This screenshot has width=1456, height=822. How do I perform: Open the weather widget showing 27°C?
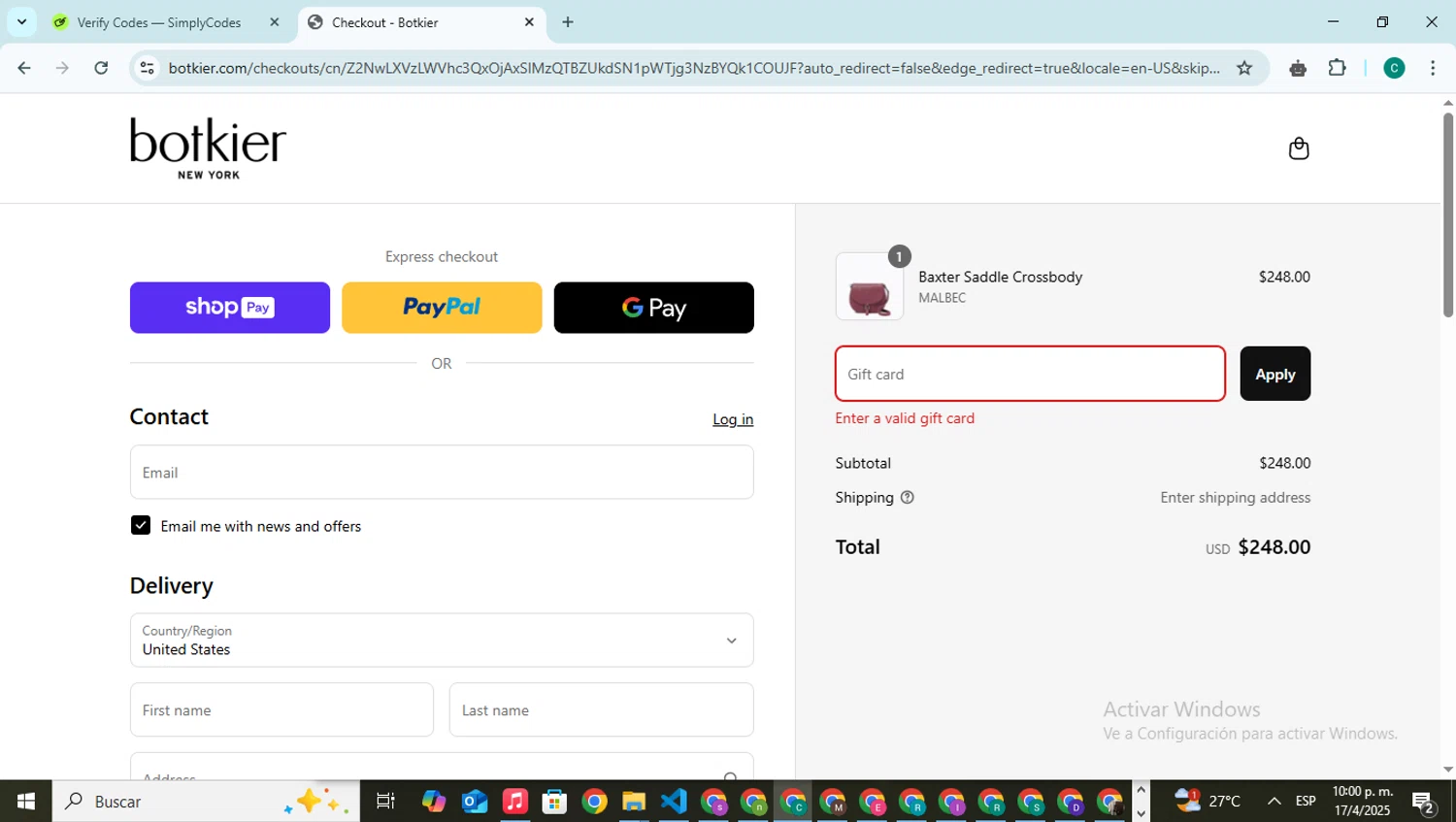pos(1208,802)
